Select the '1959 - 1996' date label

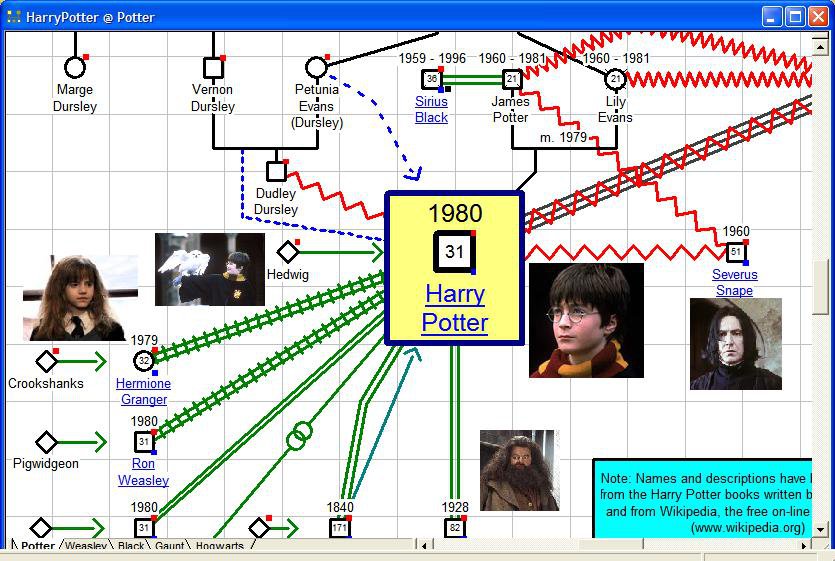432,58
